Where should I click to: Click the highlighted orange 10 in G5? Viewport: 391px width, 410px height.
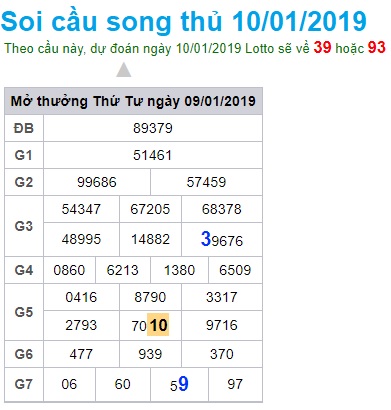point(158,325)
